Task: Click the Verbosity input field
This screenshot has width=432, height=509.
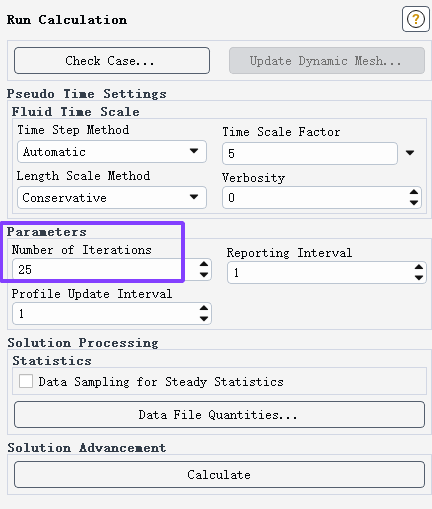Action: coord(315,198)
